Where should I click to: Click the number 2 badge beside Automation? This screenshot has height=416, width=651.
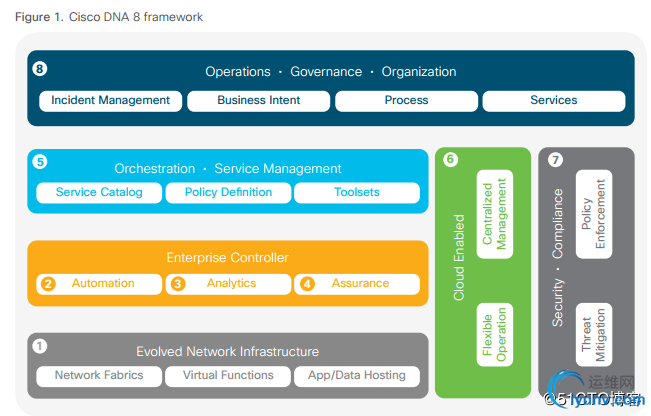point(48,284)
